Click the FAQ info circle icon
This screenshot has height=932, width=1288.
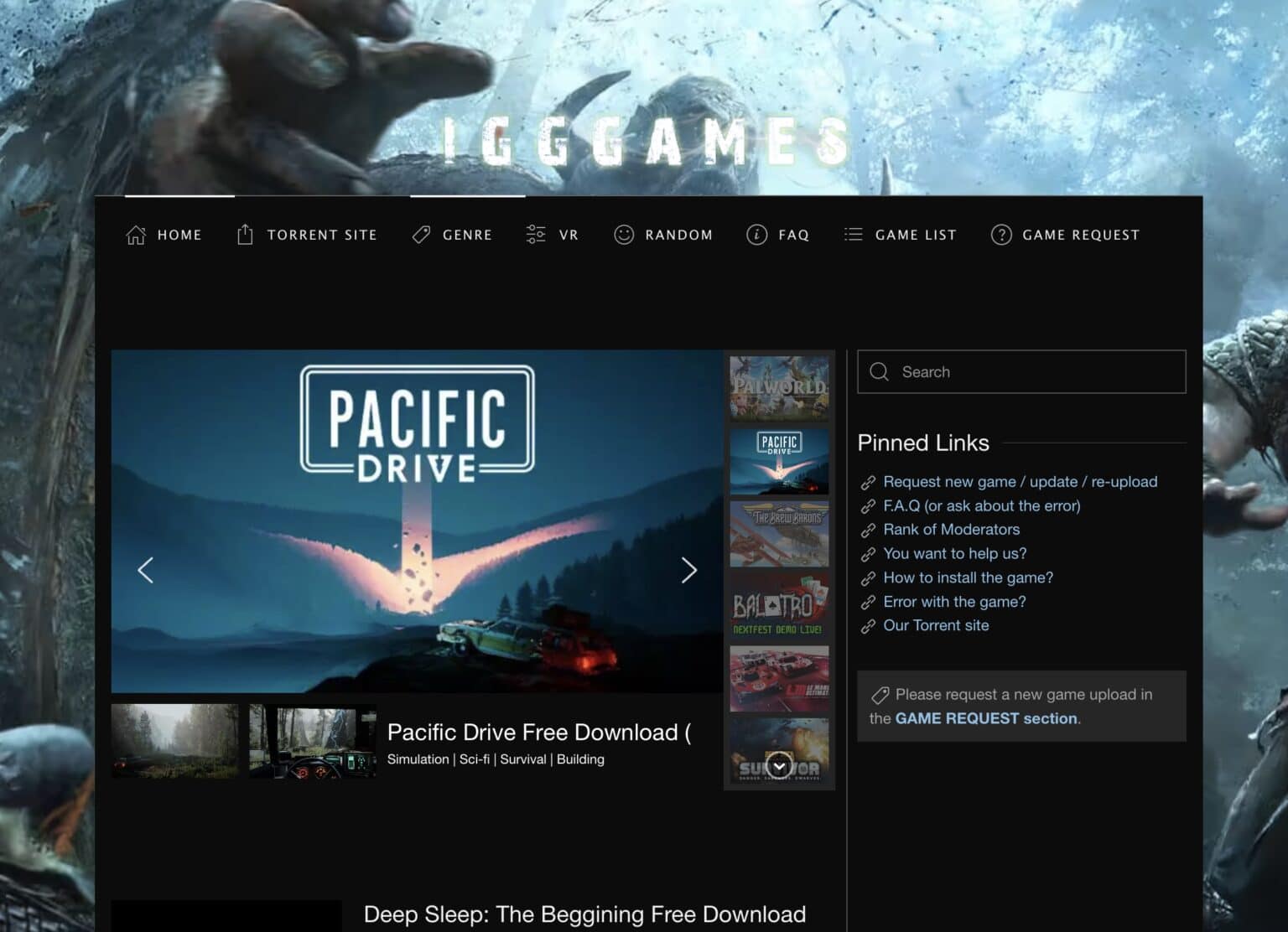(756, 235)
